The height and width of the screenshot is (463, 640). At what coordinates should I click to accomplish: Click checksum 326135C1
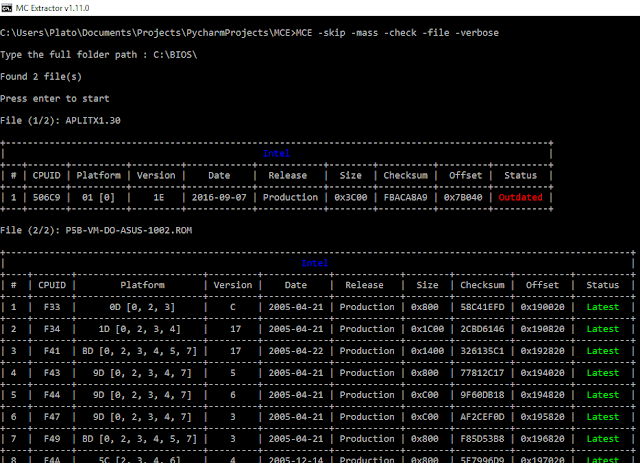click(x=482, y=351)
